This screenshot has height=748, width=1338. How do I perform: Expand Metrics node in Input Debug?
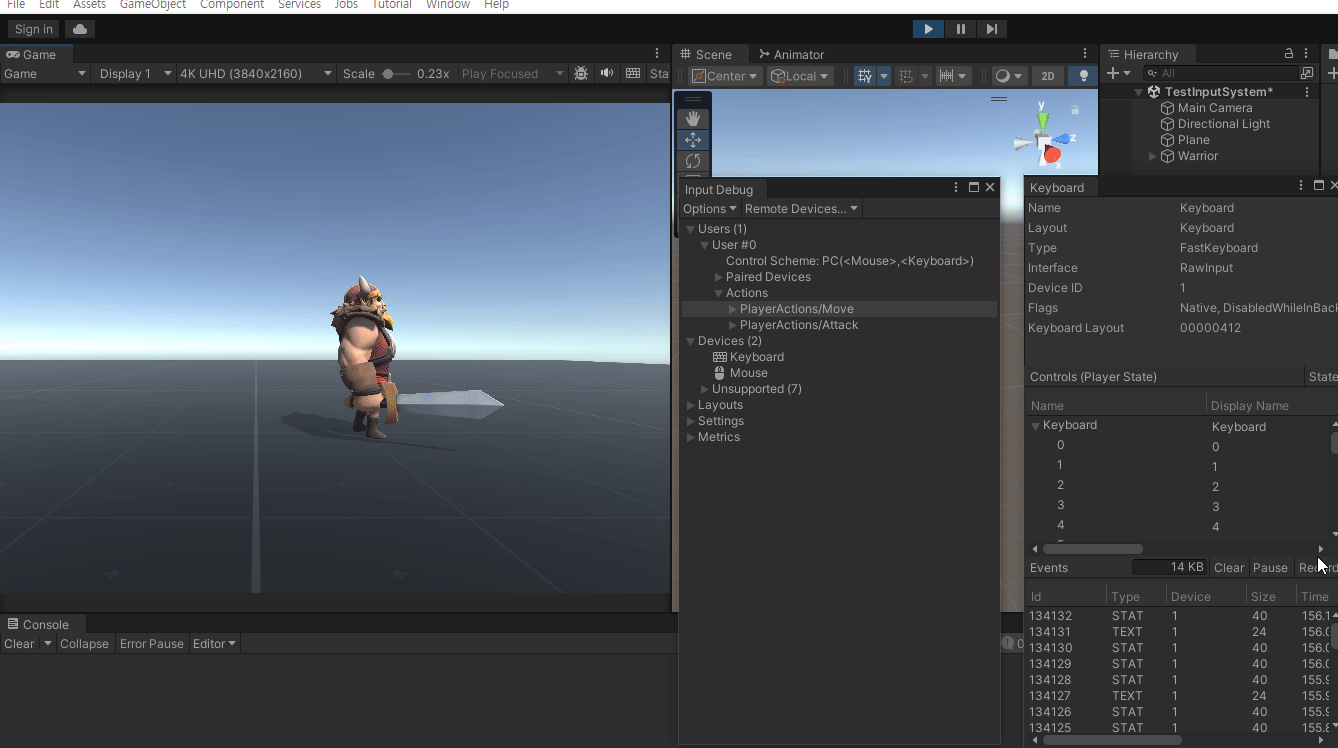click(x=690, y=437)
